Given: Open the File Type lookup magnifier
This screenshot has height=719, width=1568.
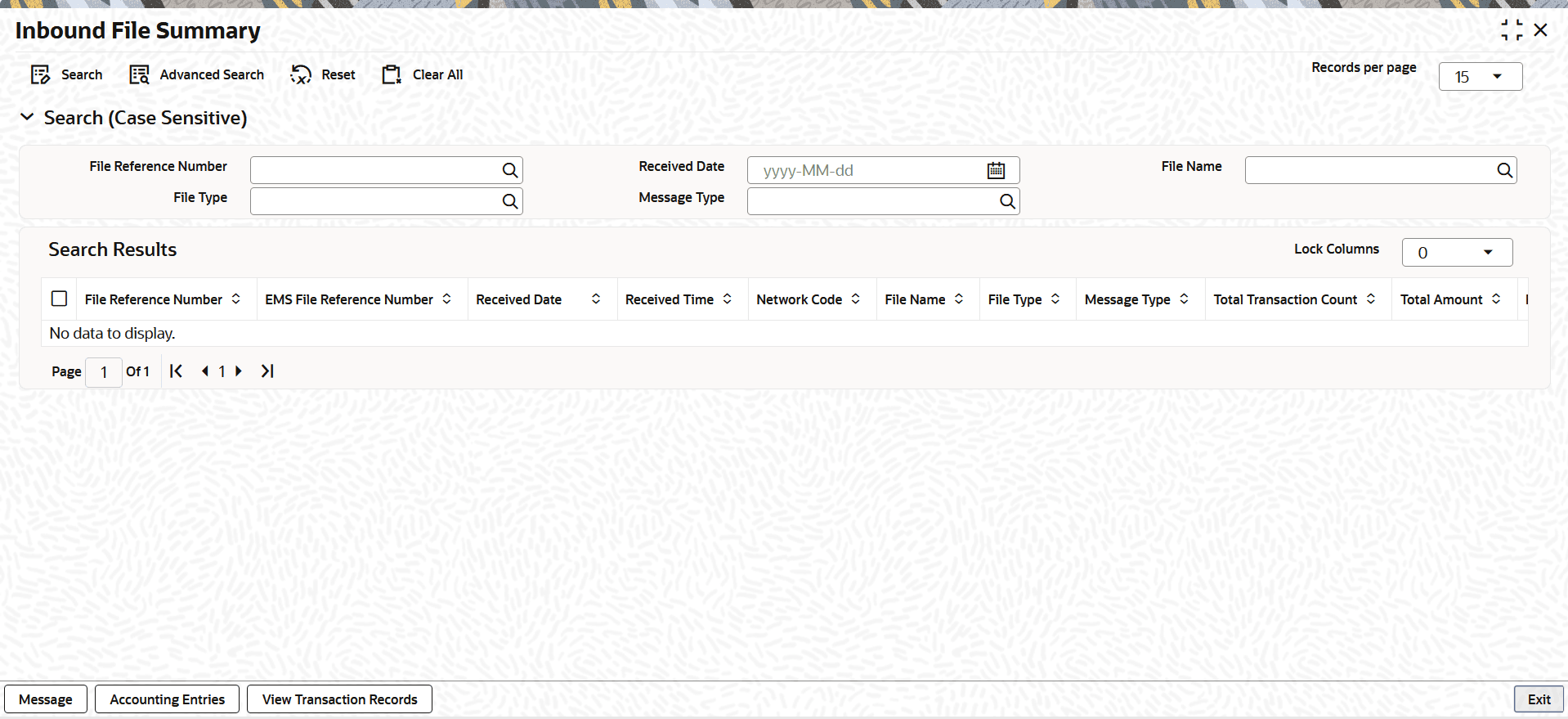Looking at the screenshot, I should tap(510, 201).
